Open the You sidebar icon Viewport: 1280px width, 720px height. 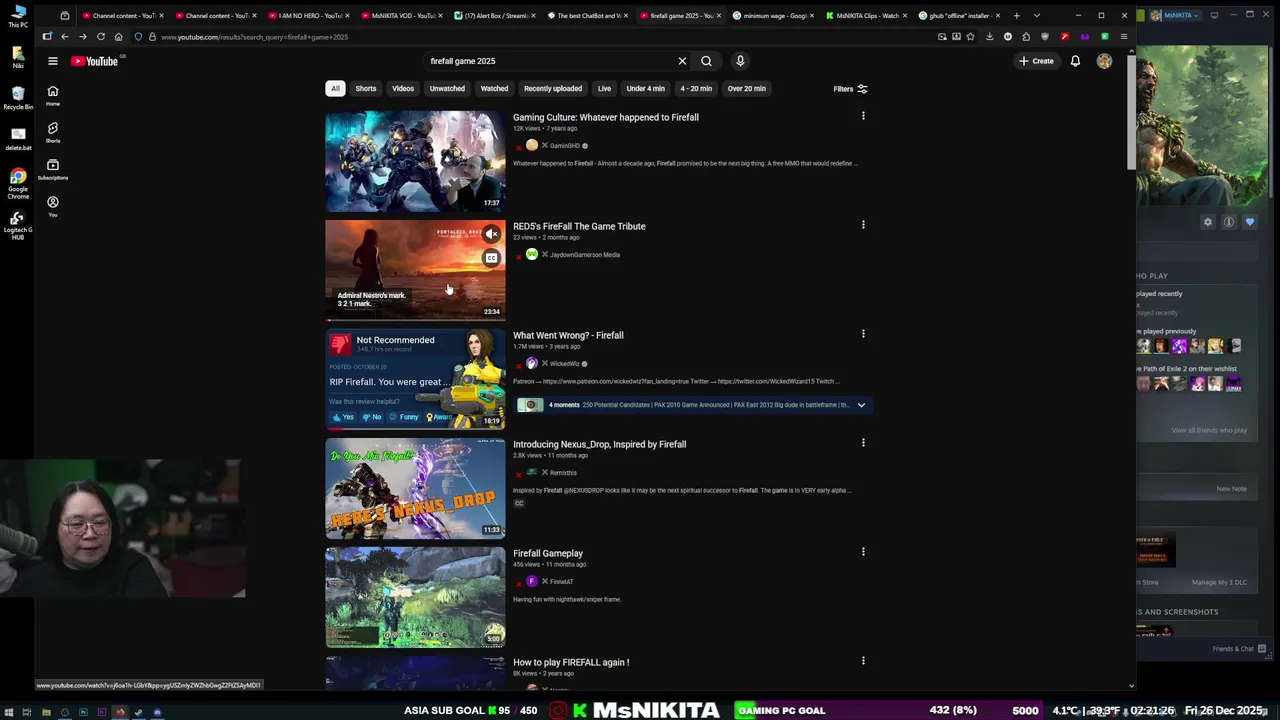(x=53, y=206)
